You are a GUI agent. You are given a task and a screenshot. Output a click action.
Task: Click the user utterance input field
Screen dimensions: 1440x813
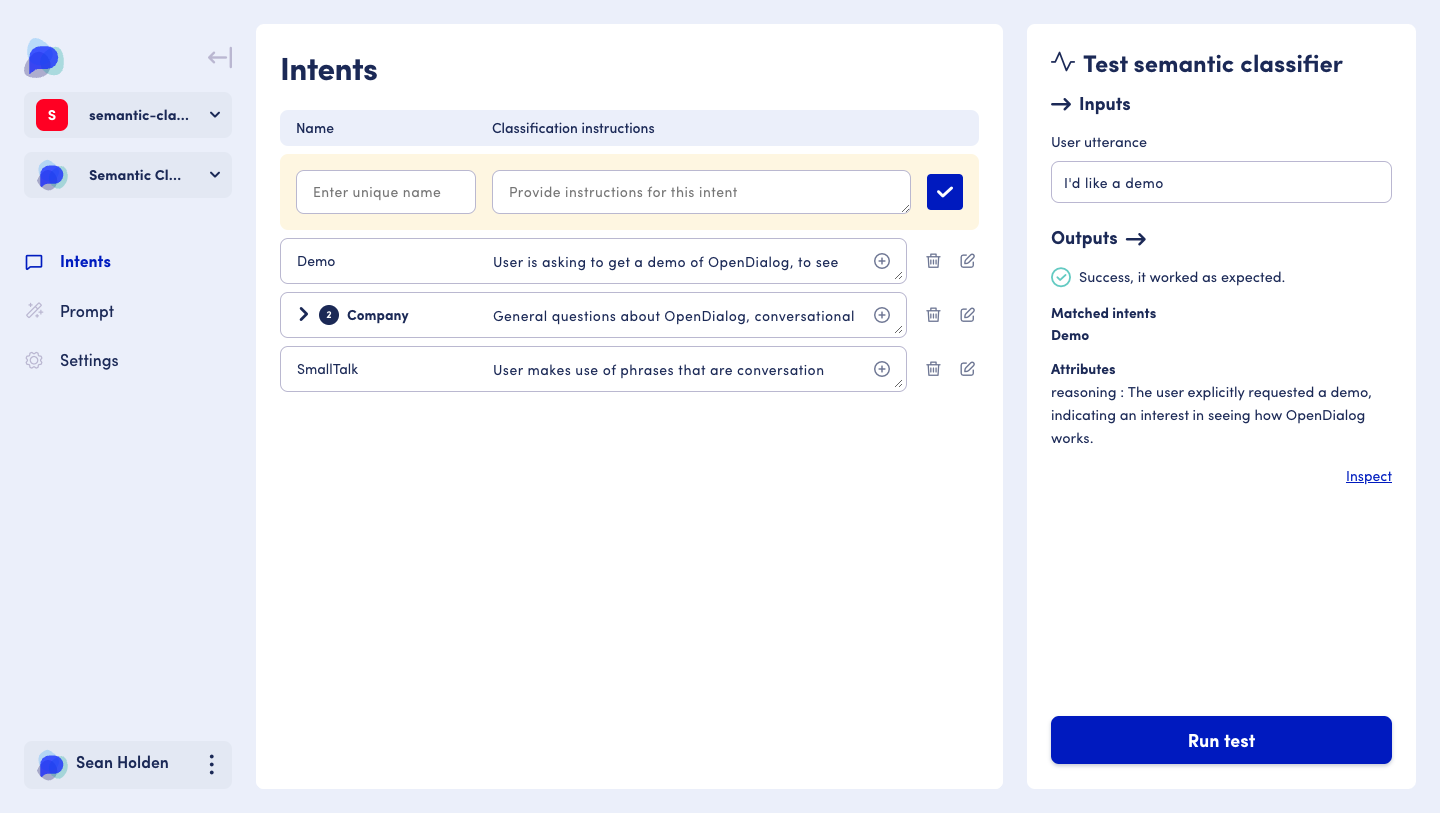click(x=1220, y=182)
